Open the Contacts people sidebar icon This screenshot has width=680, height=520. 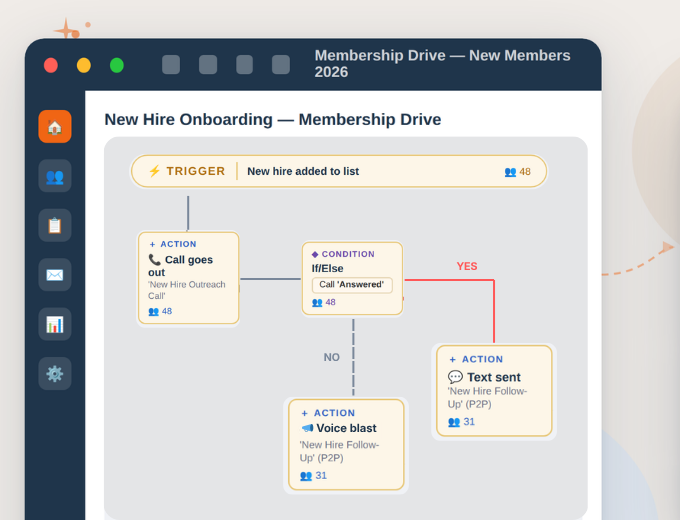[55, 176]
